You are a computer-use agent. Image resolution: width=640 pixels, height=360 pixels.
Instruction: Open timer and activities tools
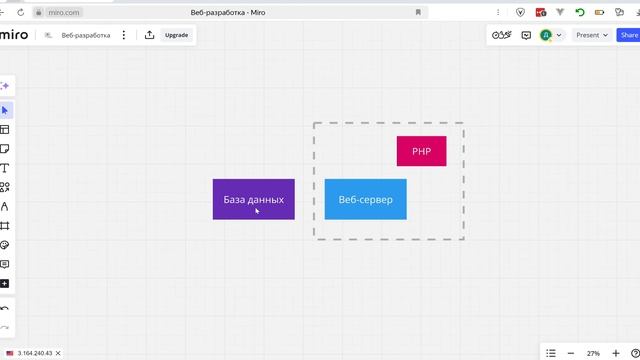pos(502,35)
